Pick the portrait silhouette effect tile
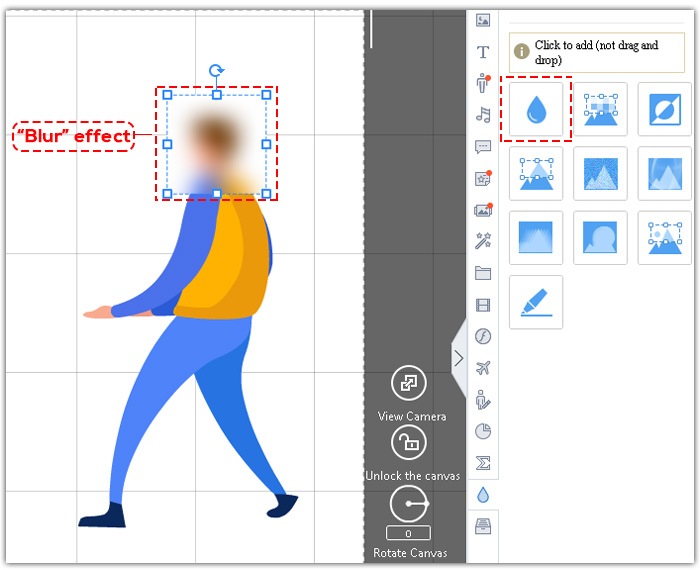Image resolution: width=700 pixels, height=570 pixels. click(600, 237)
